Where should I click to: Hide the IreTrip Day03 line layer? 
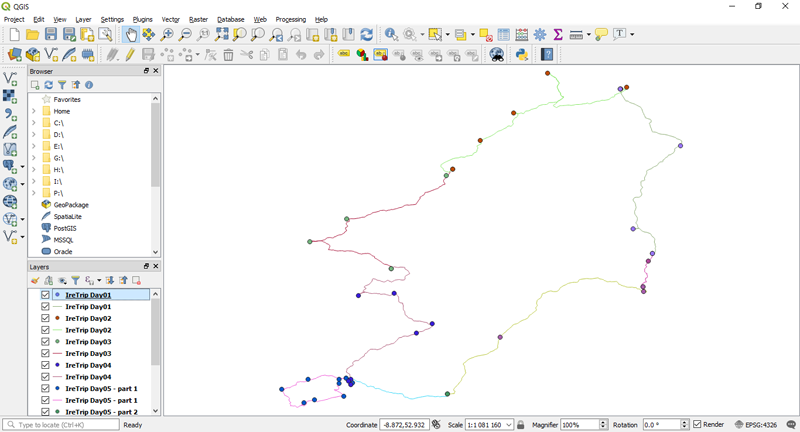coord(45,353)
